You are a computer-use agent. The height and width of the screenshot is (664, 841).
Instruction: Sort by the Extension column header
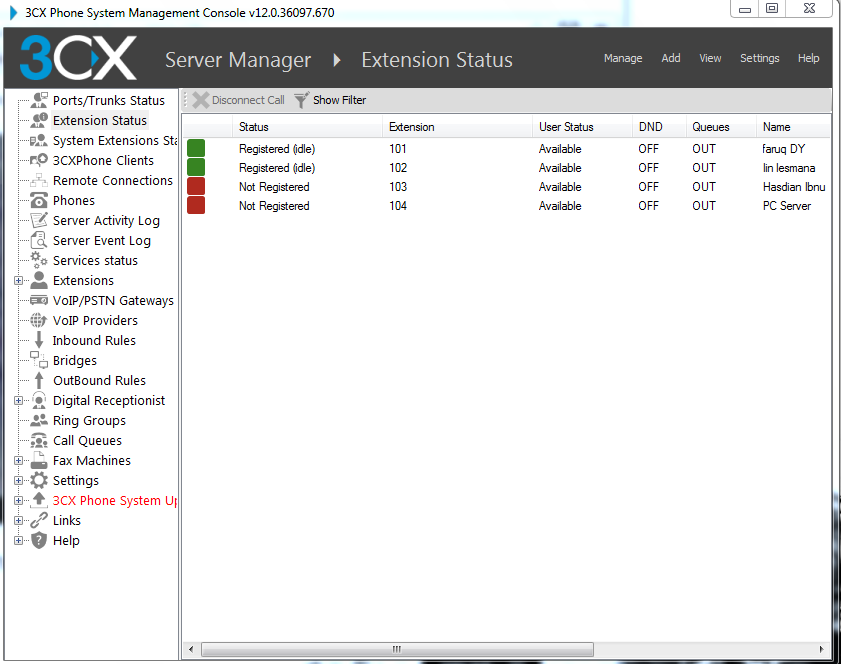click(457, 127)
